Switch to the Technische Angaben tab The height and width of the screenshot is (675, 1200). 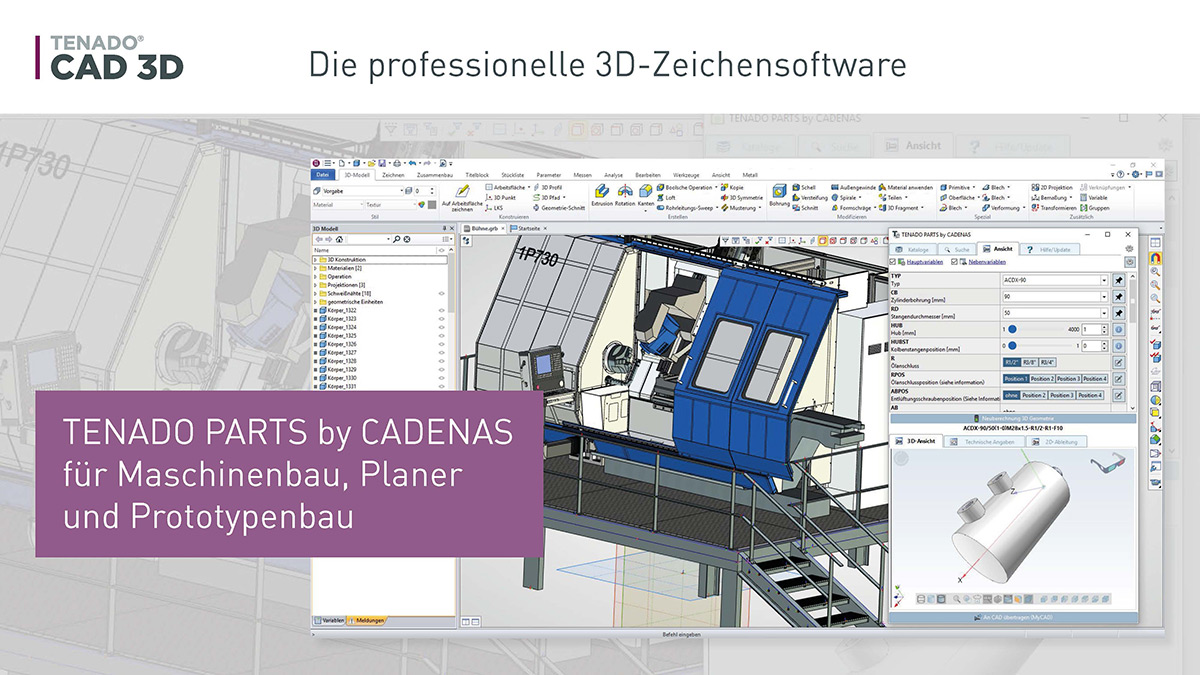985,441
